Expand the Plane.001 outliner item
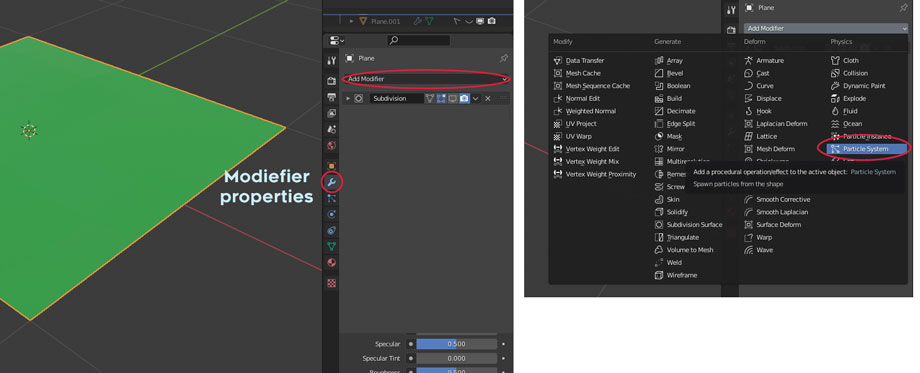Image resolution: width=920 pixels, height=373 pixels. 351,21
